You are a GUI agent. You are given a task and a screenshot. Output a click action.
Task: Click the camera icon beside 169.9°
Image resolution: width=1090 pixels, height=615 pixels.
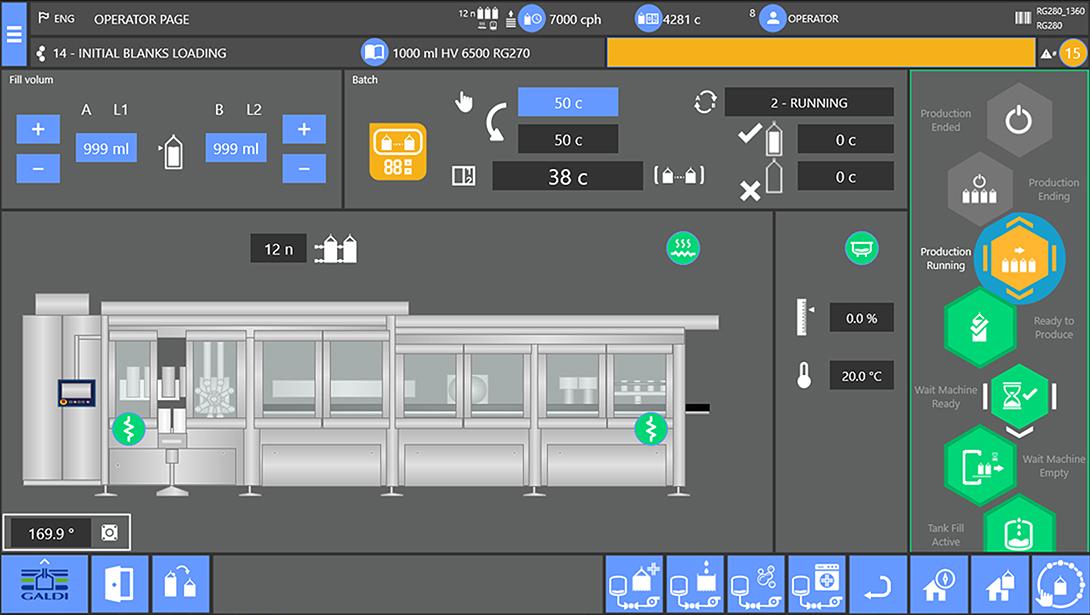coord(110,533)
